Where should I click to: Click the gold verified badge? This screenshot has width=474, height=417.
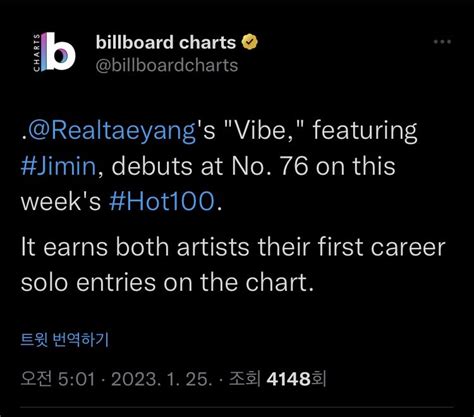pyautogui.click(x=249, y=42)
